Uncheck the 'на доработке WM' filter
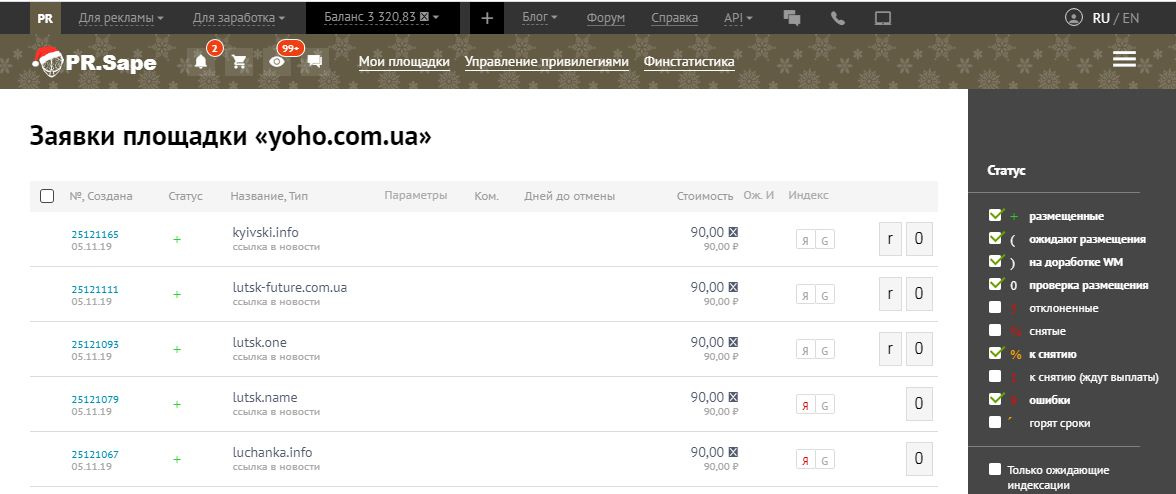Viewport: 1176px width, 494px height. (x=995, y=262)
